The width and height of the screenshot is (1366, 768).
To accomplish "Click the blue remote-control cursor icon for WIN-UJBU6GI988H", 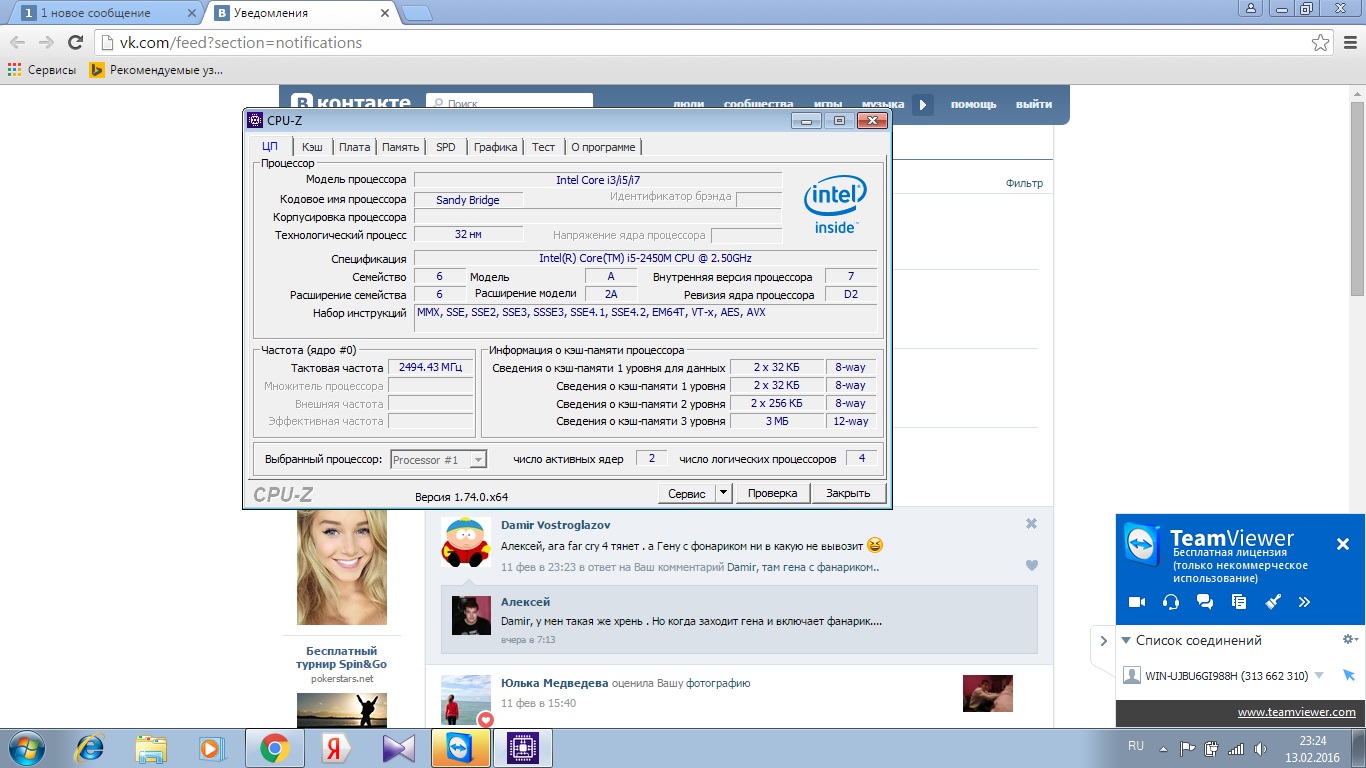I will pos(1348,676).
